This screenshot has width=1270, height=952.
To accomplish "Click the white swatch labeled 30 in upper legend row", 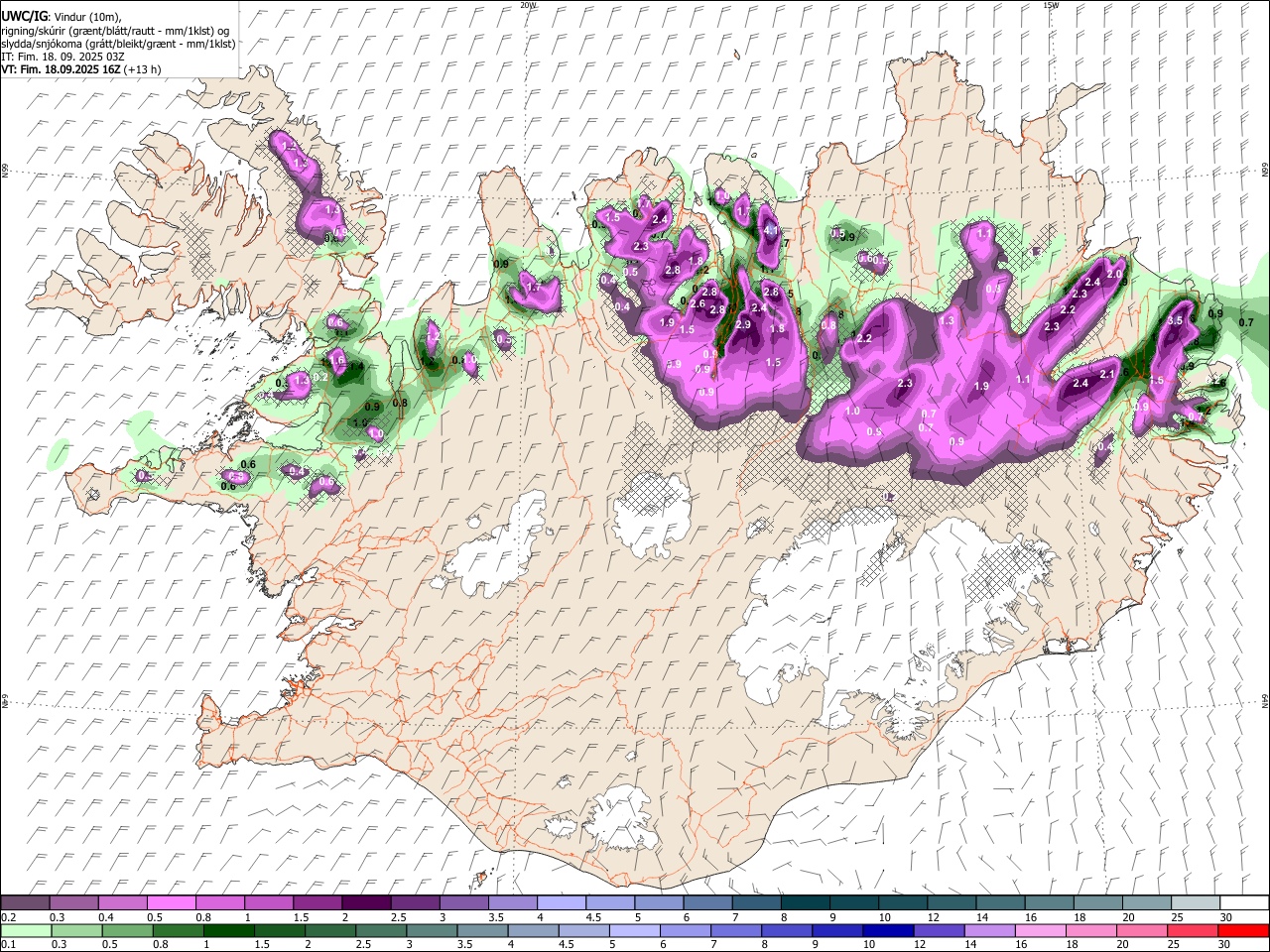I will (1244, 903).
